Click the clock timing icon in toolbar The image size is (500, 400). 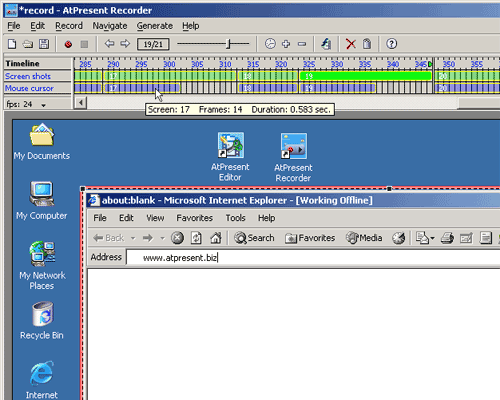tap(270, 44)
